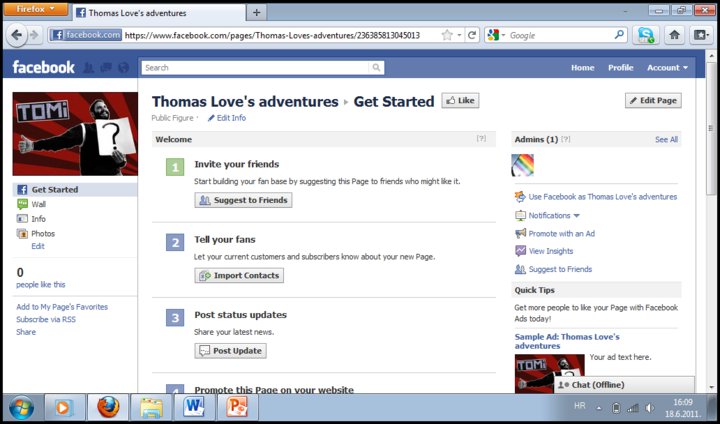Show hidden tray icons arrow
Screen dimensions: 720x424
tap(599, 408)
